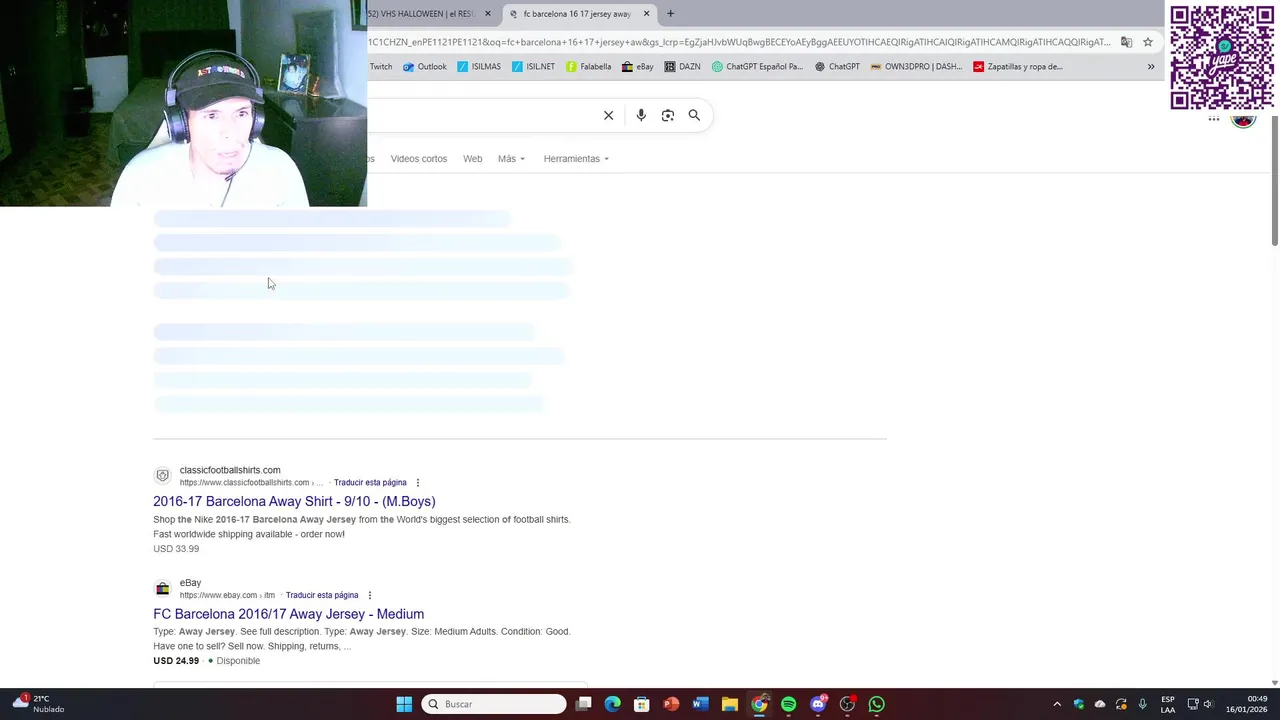Click the classicfootballshirts.com site favicon

pyautogui.click(x=162, y=476)
